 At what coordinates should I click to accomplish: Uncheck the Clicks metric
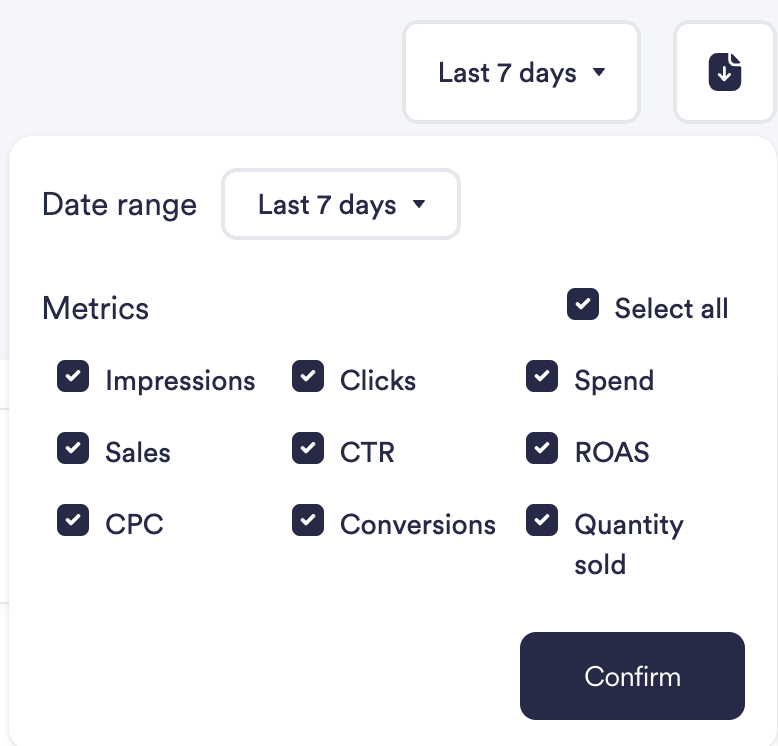click(308, 377)
